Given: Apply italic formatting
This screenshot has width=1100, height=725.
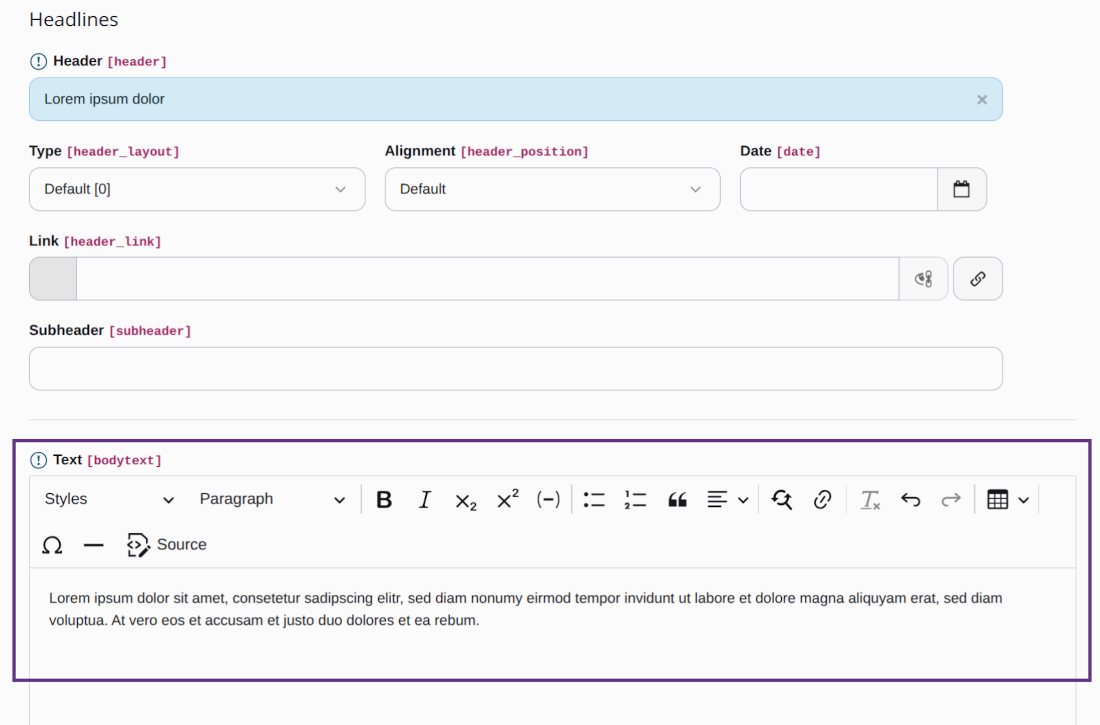Looking at the screenshot, I should click(x=424, y=500).
